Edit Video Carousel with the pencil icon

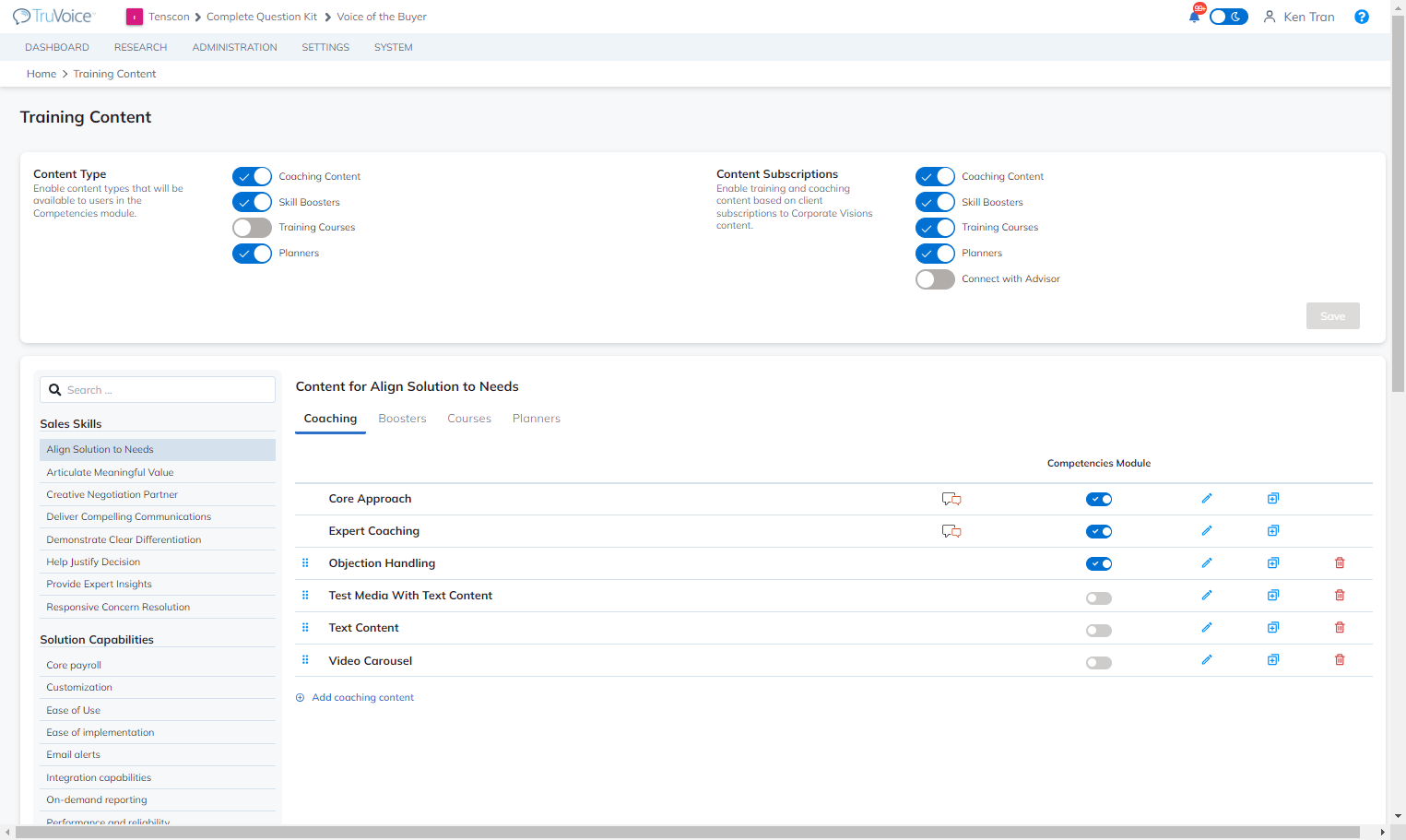pyautogui.click(x=1207, y=660)
